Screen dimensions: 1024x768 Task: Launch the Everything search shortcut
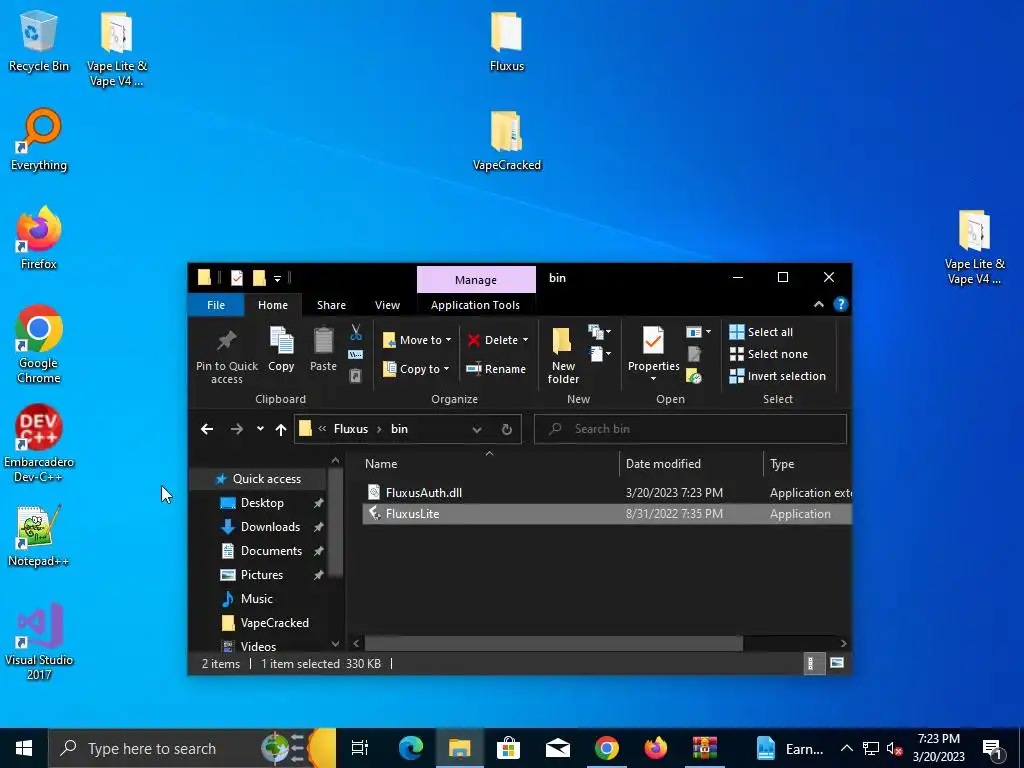(x=39, y=140)
